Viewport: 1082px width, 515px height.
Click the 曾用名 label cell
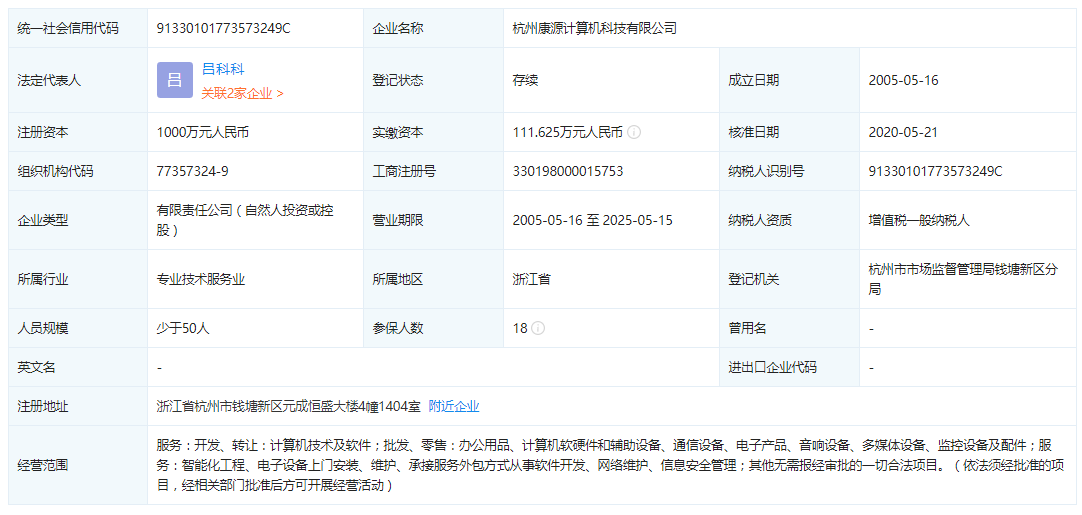[789, 328]
